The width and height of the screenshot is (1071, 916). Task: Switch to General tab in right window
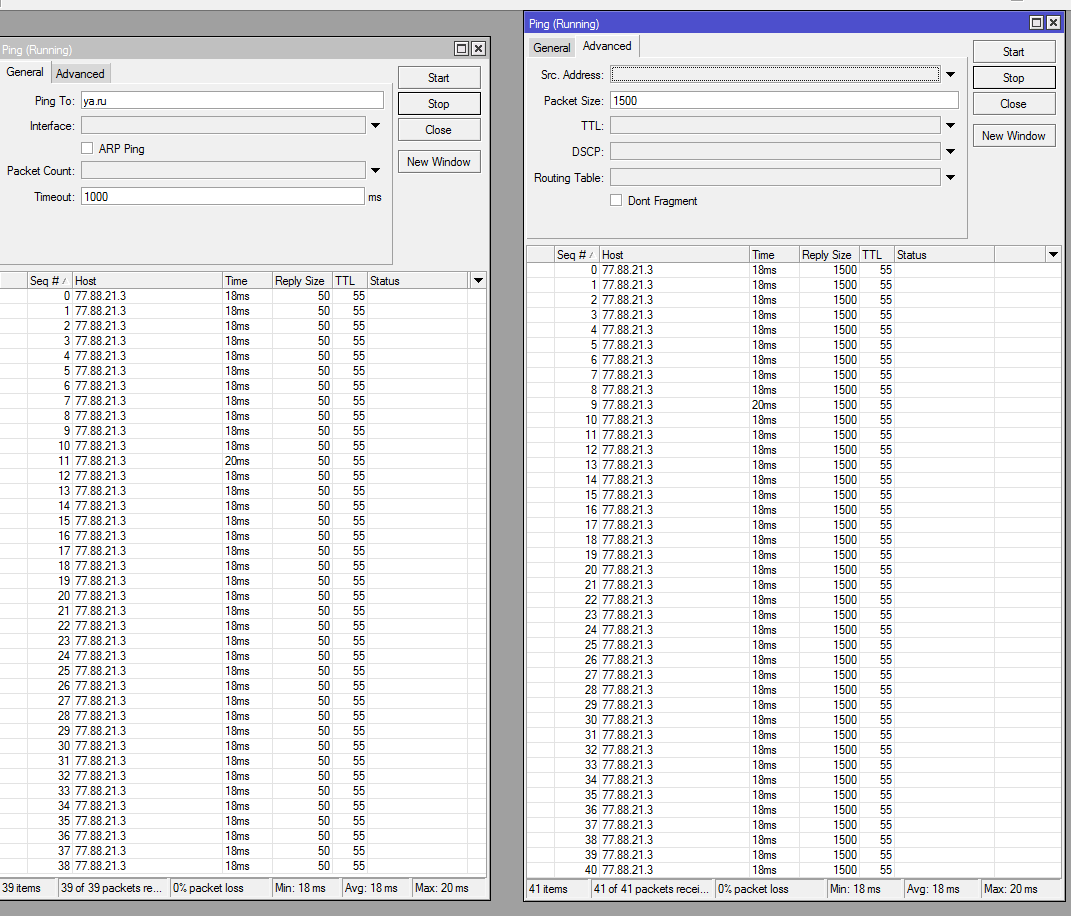[x=551, y=48]
